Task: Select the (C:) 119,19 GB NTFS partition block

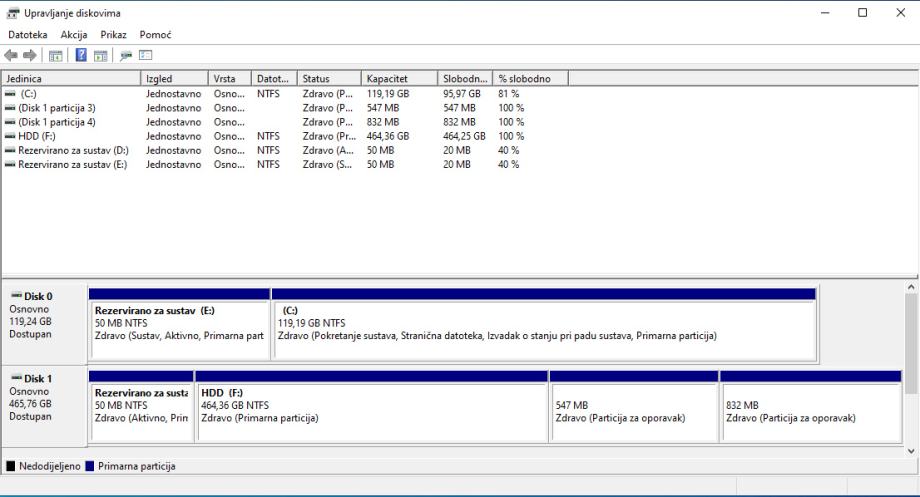Action: [x=544, y=324]
